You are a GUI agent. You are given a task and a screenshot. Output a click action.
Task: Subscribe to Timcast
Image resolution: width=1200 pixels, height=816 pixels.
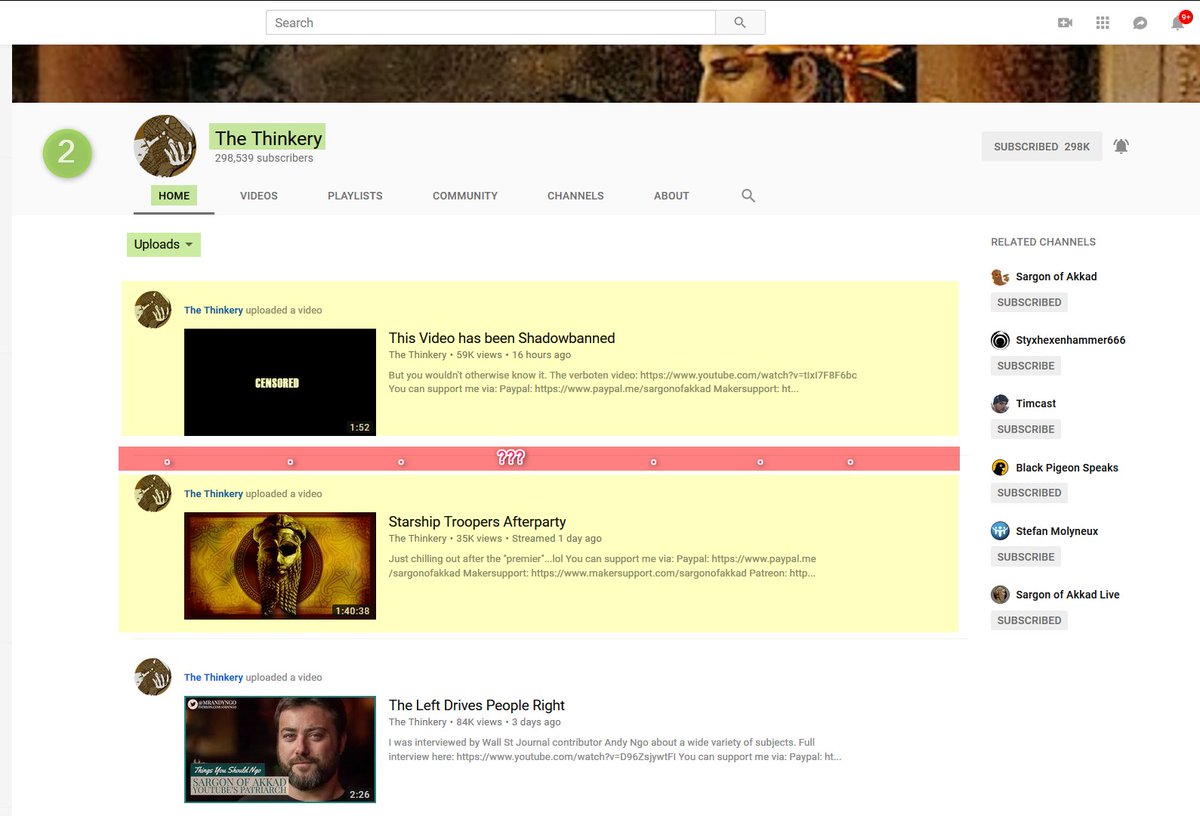pos(1026,429)
